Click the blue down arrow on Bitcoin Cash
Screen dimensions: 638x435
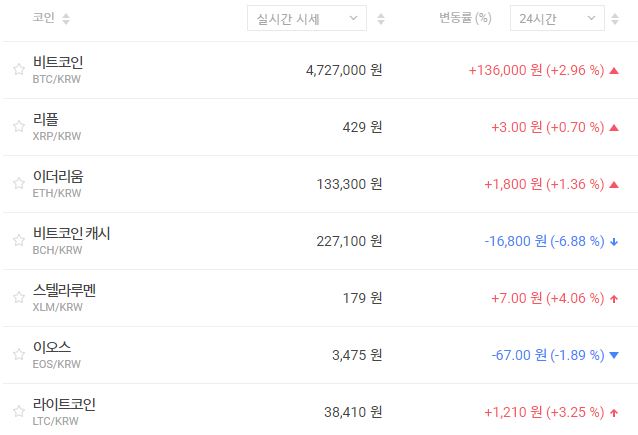pos(613,241)
